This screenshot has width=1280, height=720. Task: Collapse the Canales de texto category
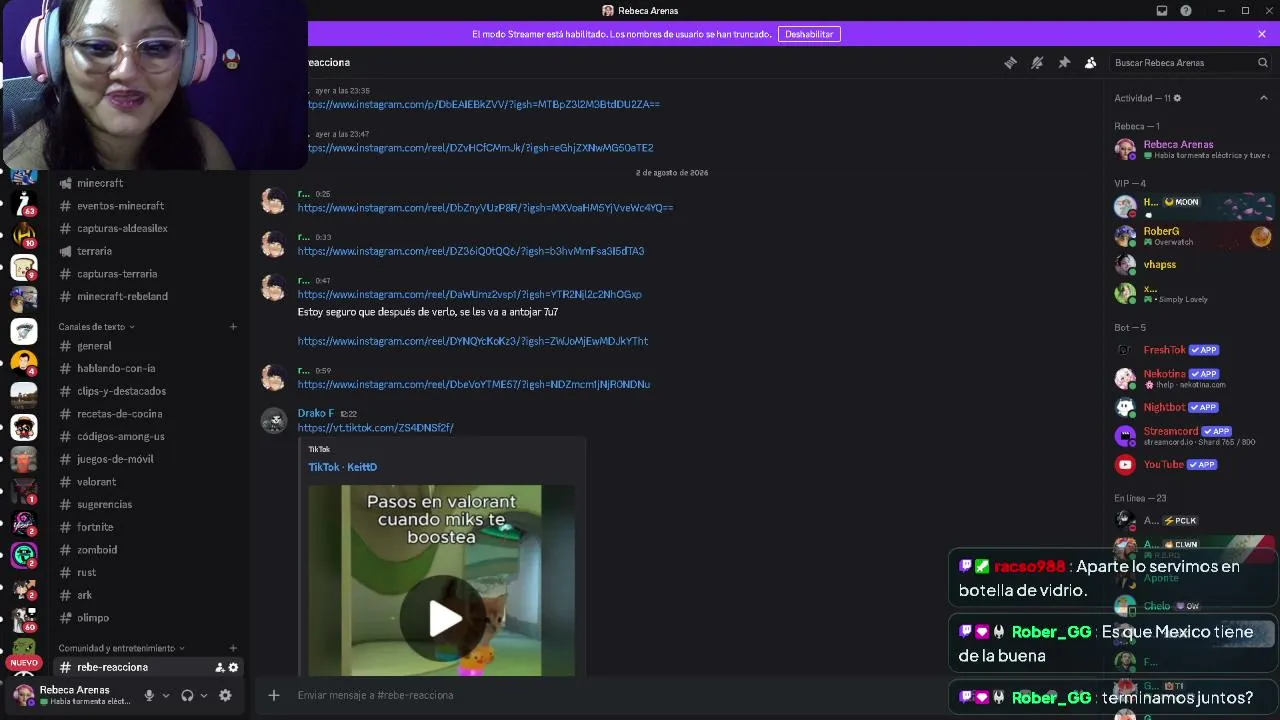tap(96, 327)
